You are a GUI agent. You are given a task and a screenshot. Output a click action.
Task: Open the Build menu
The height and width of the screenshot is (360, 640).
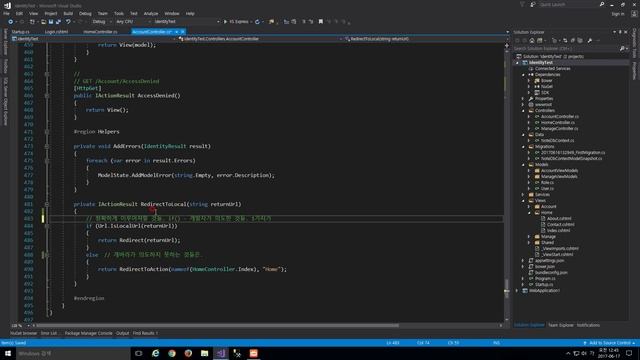68,13
